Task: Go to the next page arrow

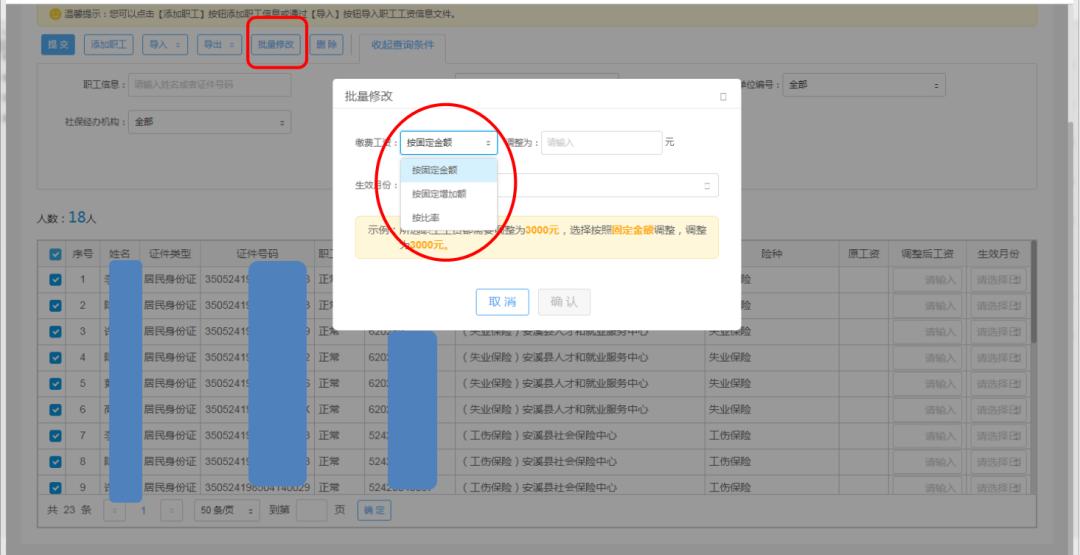Action: pos(172,511)
